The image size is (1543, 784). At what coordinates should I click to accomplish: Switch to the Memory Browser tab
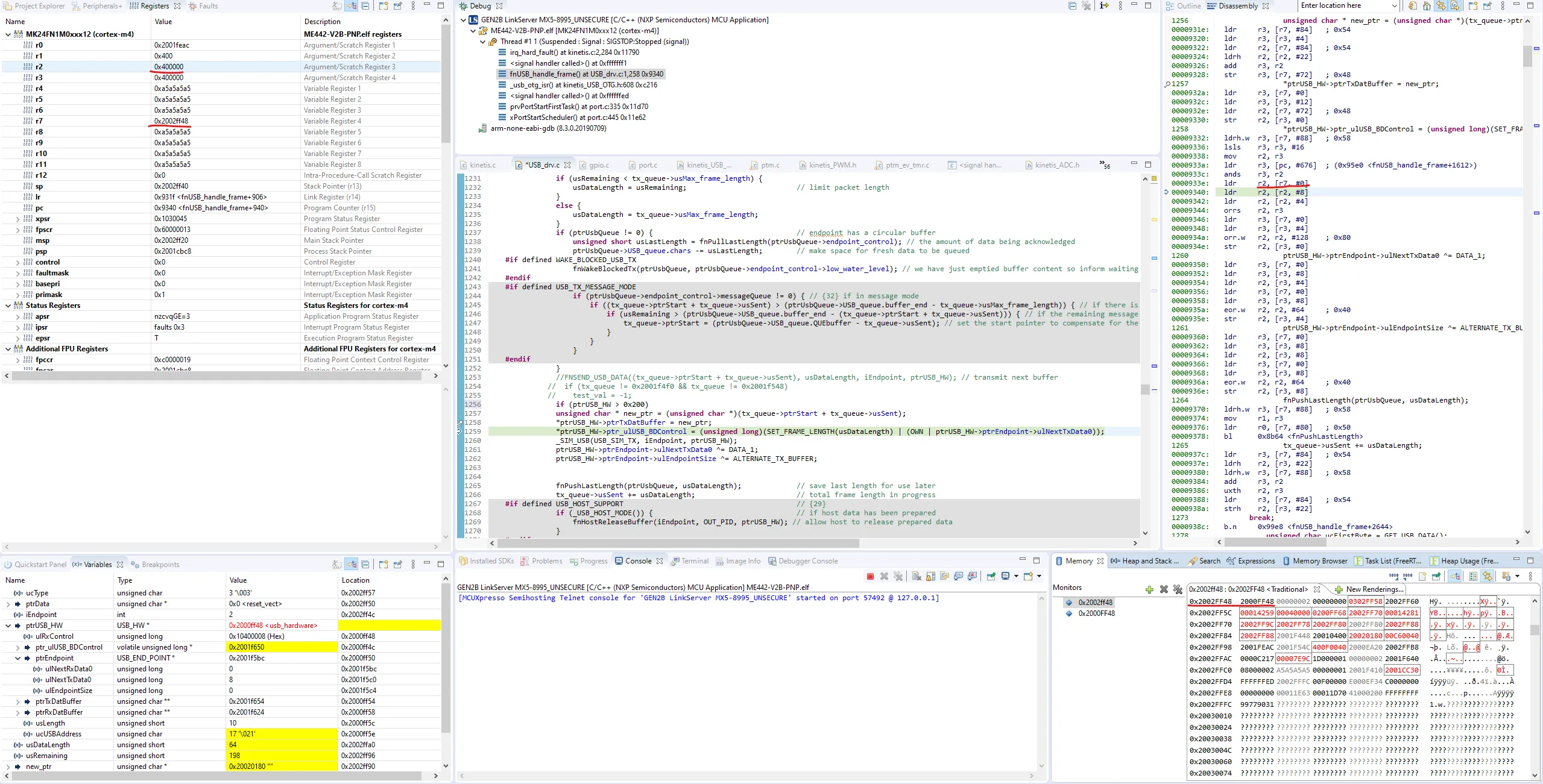tap(1320, 561)
